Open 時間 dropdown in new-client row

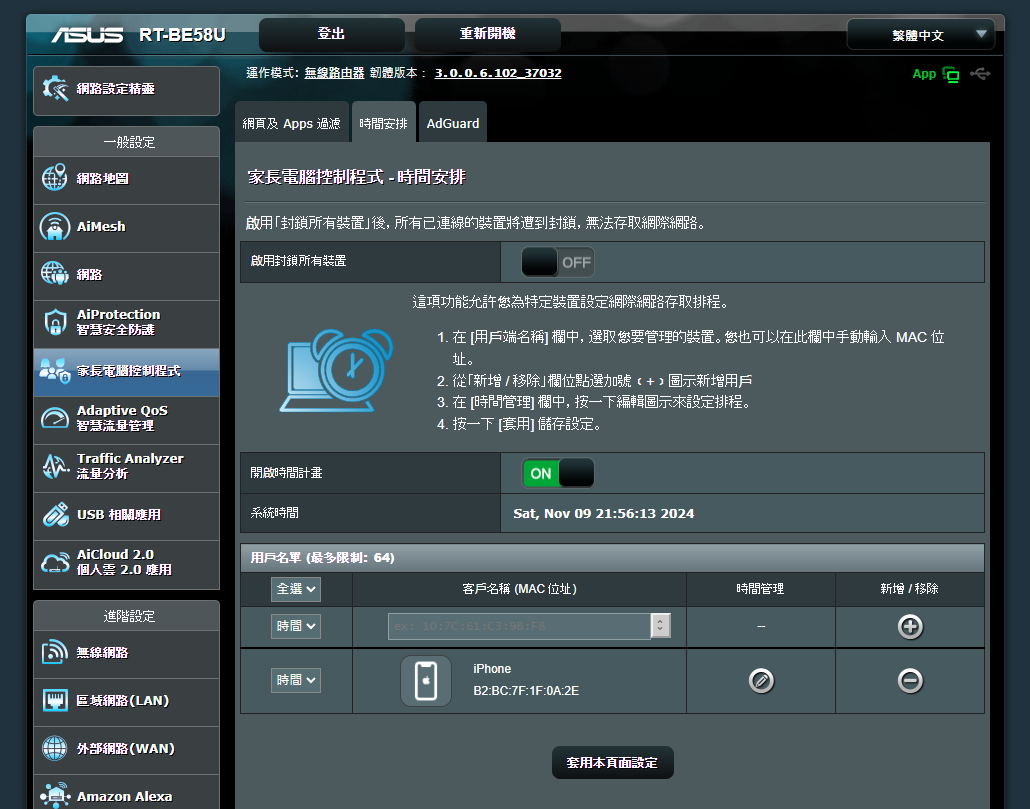tap(296, 626)
